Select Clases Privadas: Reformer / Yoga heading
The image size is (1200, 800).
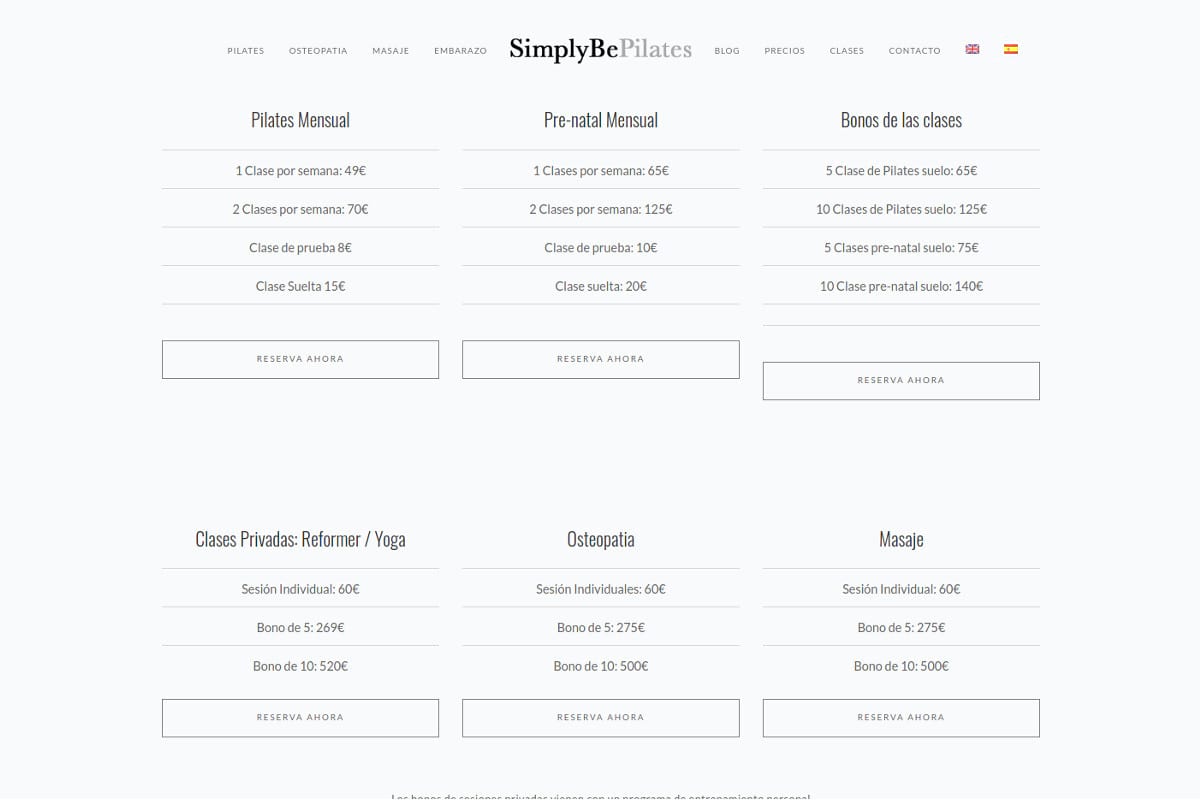coord(300,539)
